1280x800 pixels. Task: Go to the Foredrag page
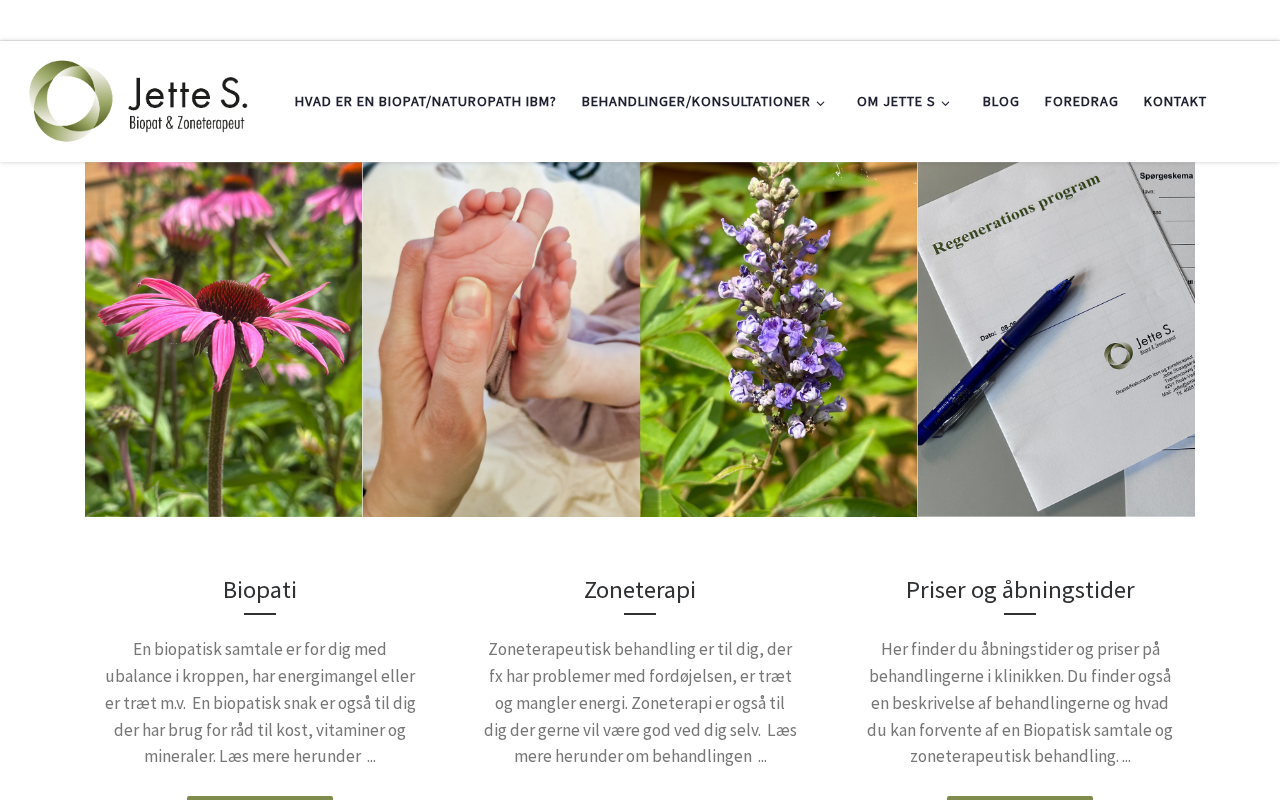[1081, 102]
